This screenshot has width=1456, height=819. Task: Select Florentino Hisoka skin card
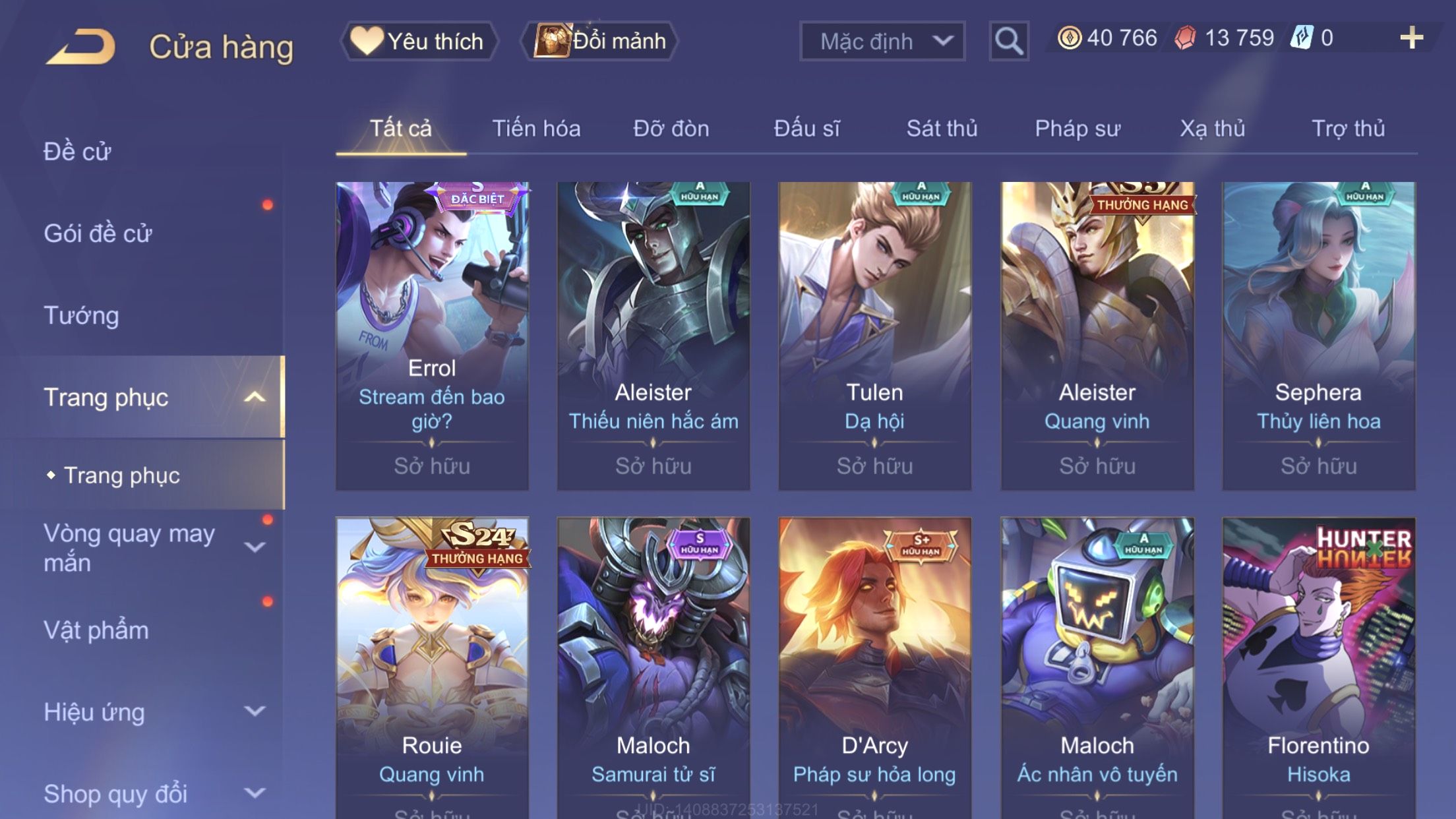pos(1318,668)
